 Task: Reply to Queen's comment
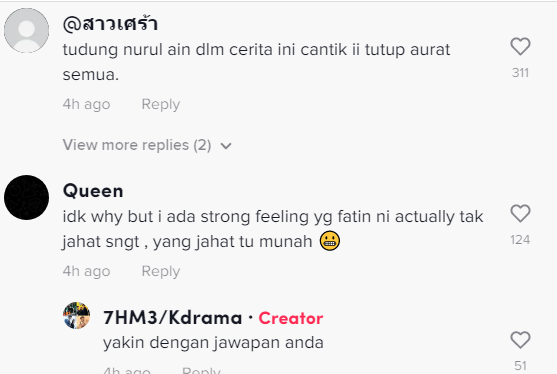point(161,271)
